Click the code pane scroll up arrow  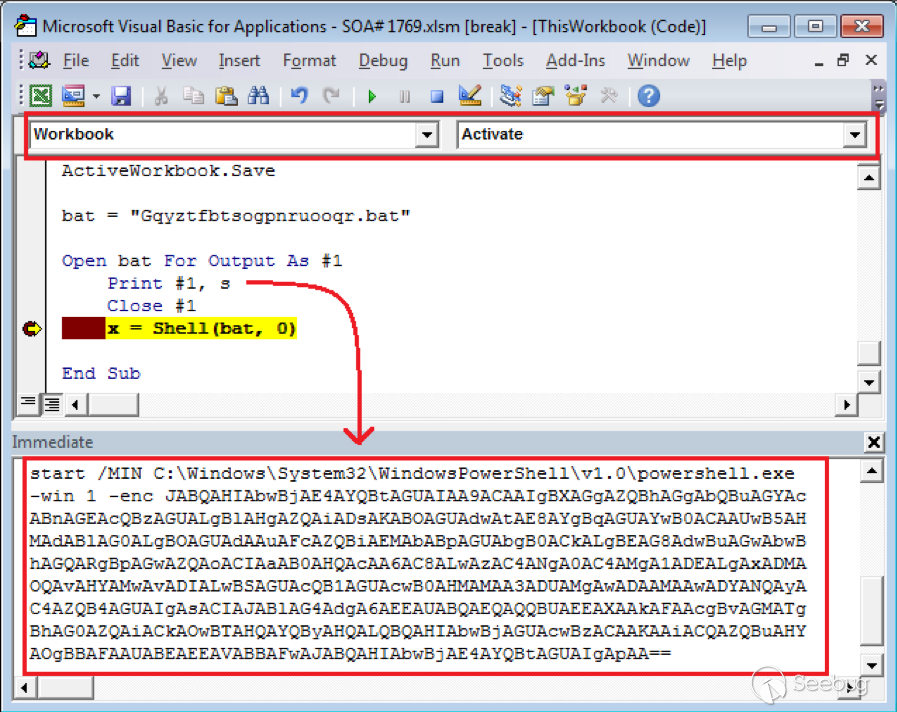pos(868,178)
